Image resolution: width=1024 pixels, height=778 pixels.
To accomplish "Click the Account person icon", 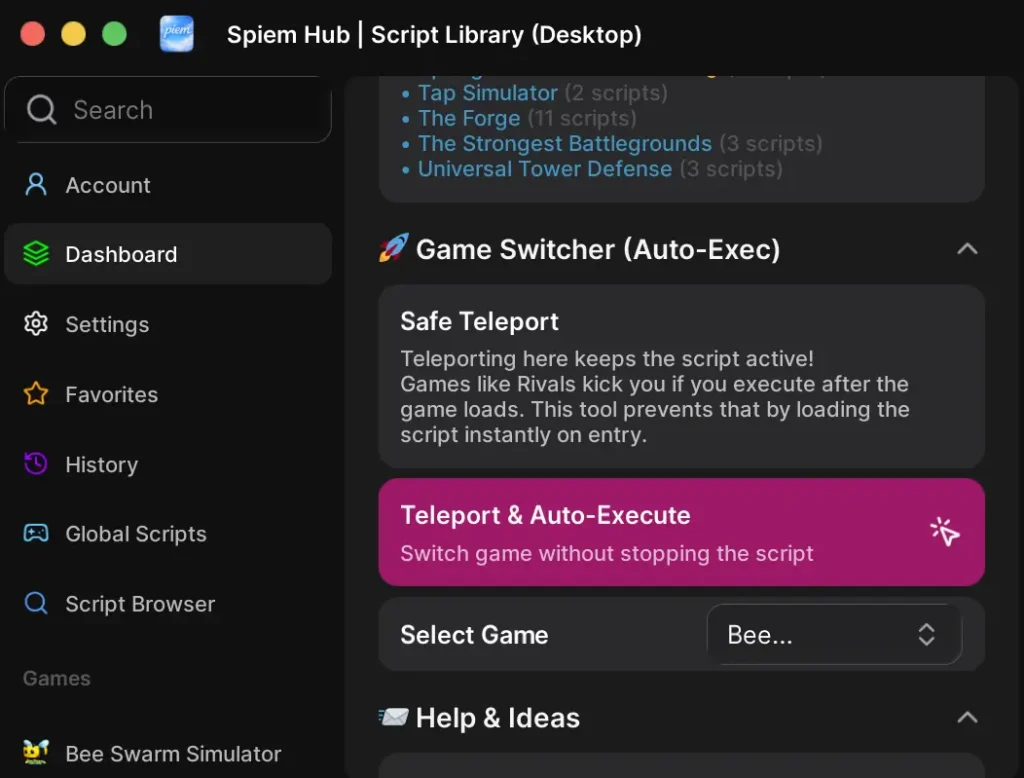I will click(36, 184).
